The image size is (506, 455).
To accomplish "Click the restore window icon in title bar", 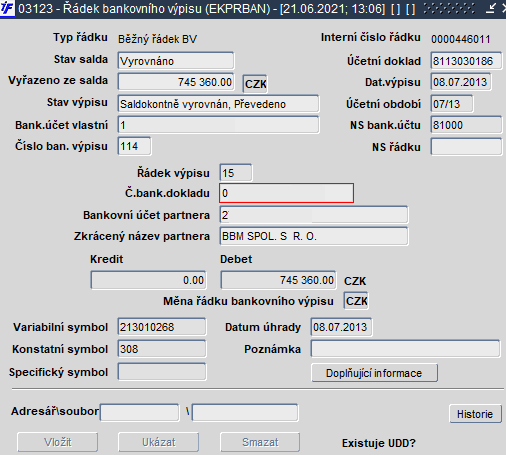I will click(x=491, y=8).
